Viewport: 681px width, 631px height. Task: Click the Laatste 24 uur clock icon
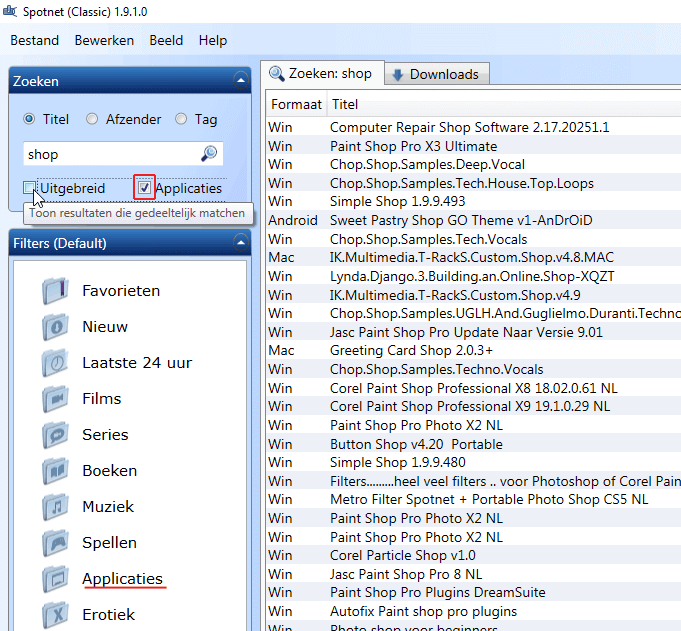pyautogui.click(x=56, y=363)
